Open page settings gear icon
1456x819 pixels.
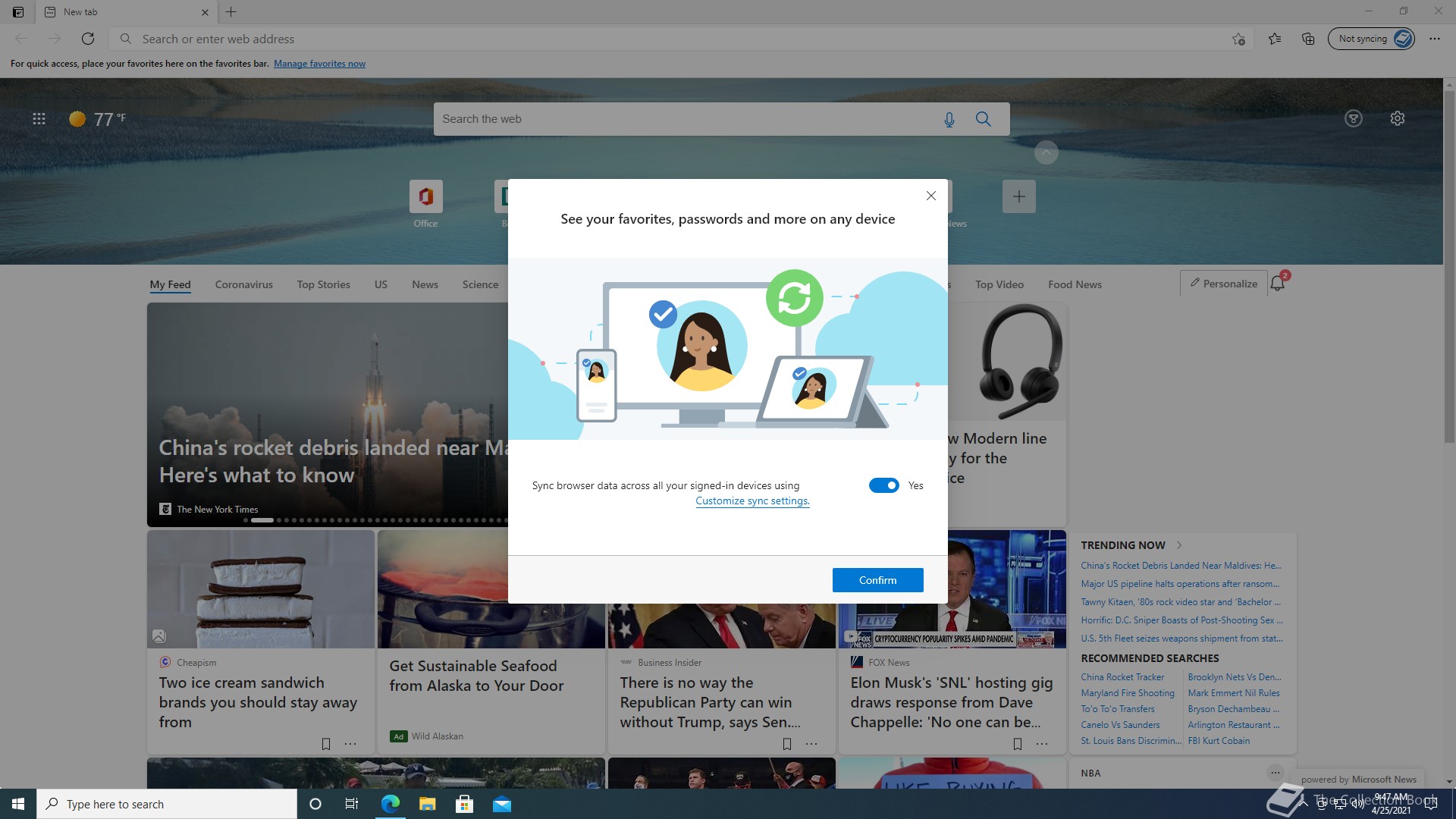click(x=1398, y=118)
